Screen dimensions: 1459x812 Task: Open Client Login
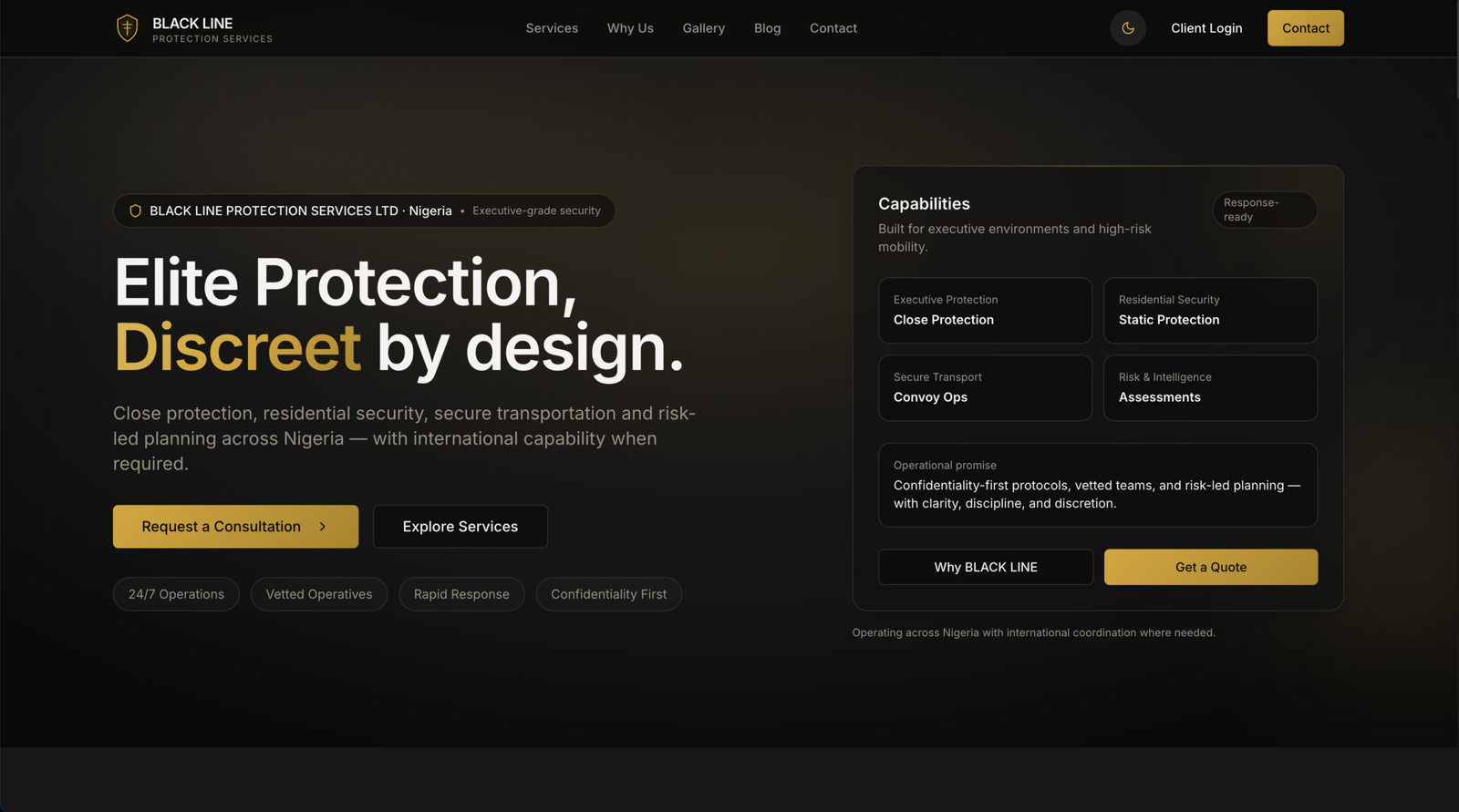click(1206, 28)
